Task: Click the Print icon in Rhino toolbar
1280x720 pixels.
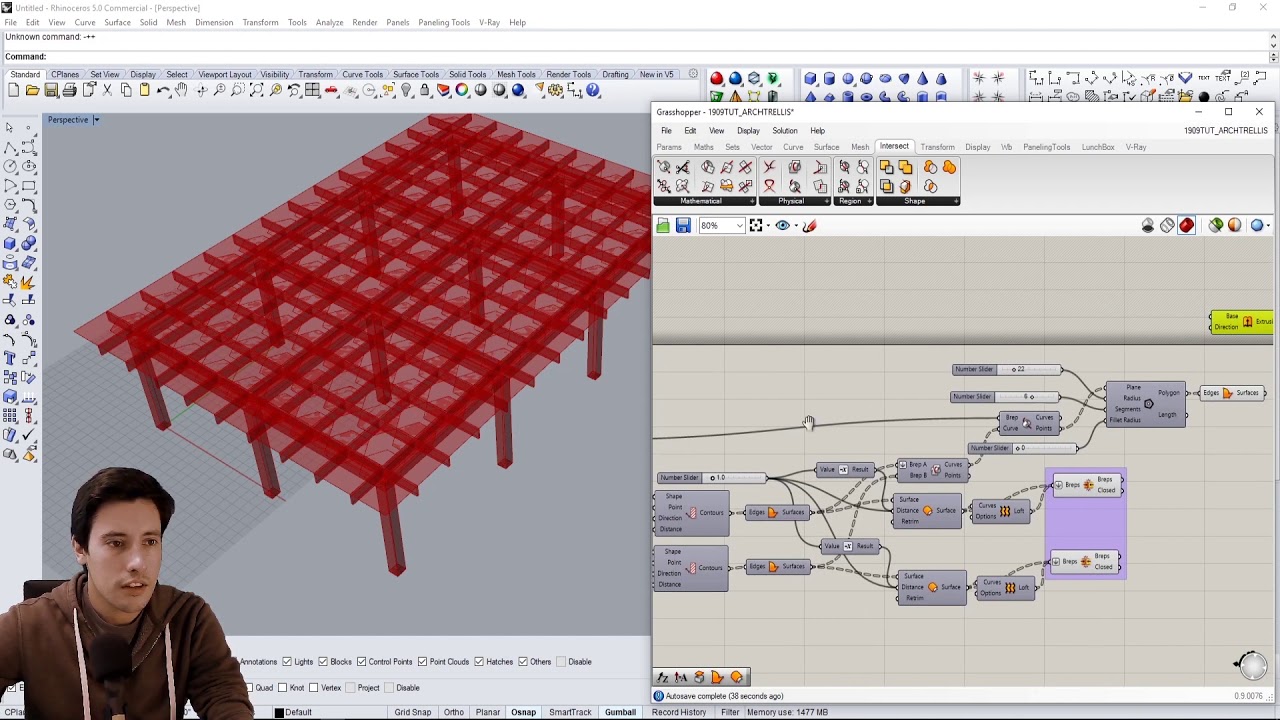Action: 69,90
